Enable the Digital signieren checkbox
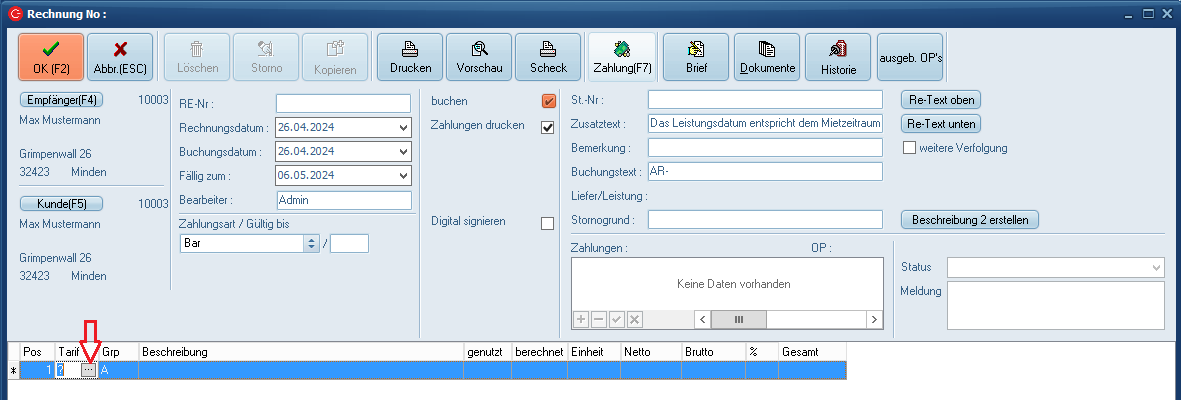The height and width of the screenshot is (400, 1181). (548, 223)
